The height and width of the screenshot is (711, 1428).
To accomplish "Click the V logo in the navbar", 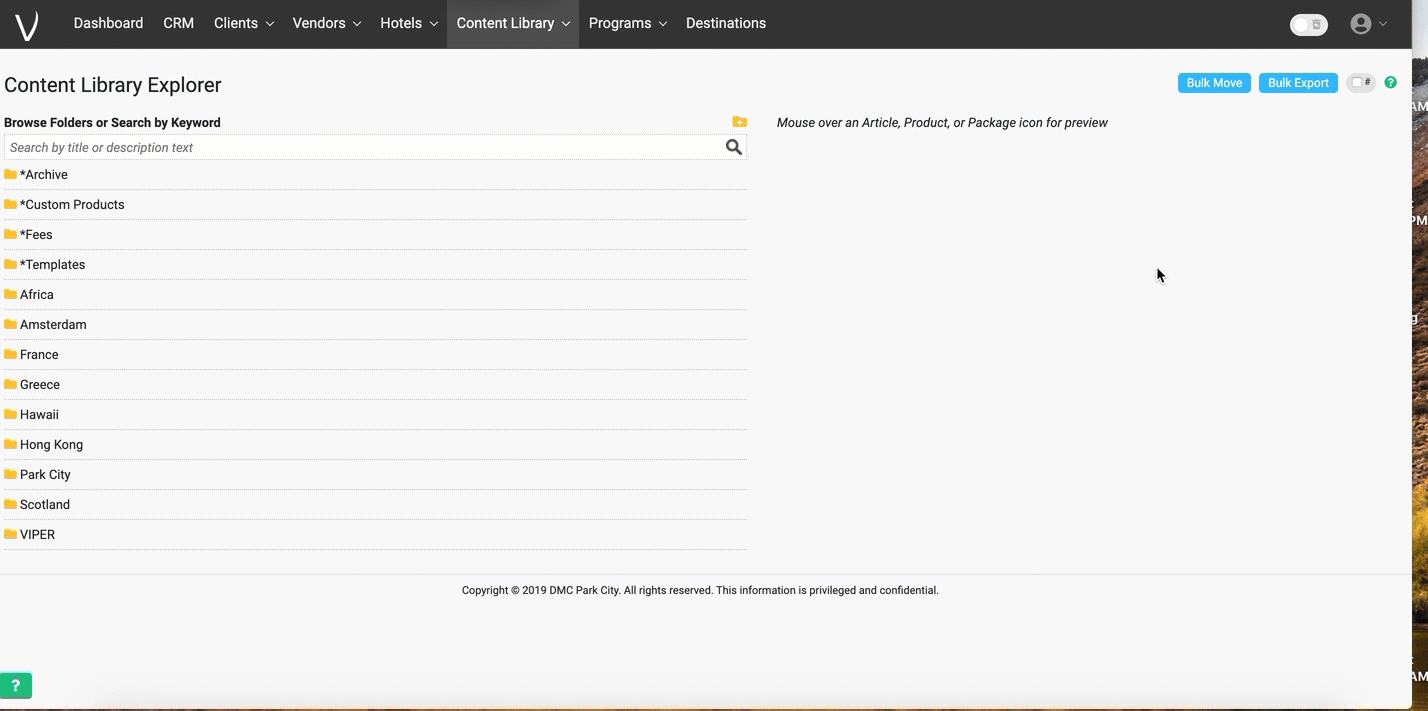I will pos(27,25).
